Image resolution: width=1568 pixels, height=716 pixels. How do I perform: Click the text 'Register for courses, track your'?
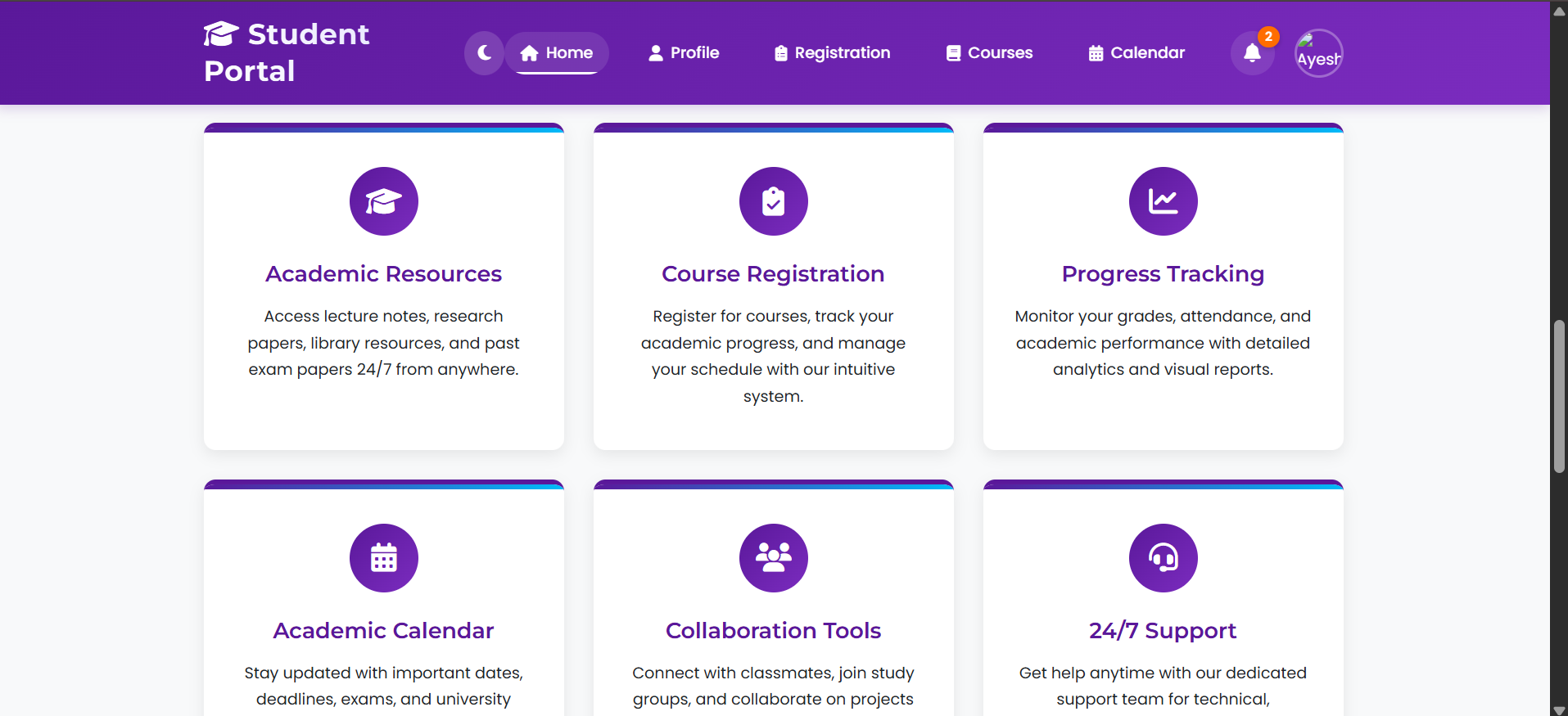point(774,317)
